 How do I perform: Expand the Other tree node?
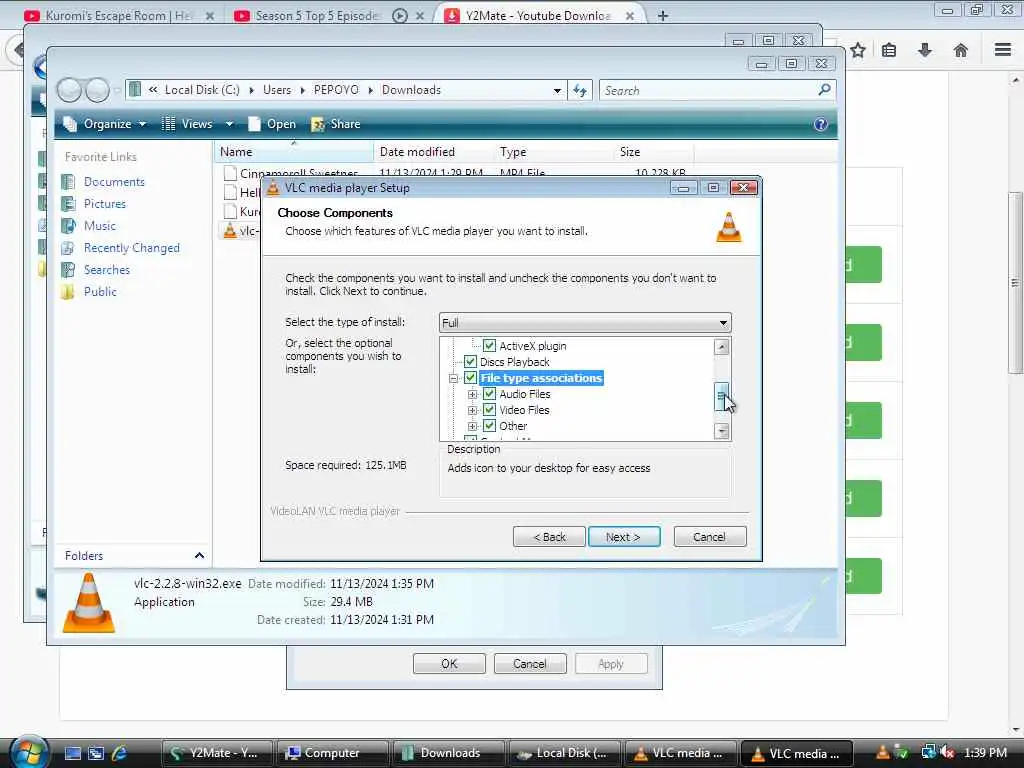click(473, 426)
